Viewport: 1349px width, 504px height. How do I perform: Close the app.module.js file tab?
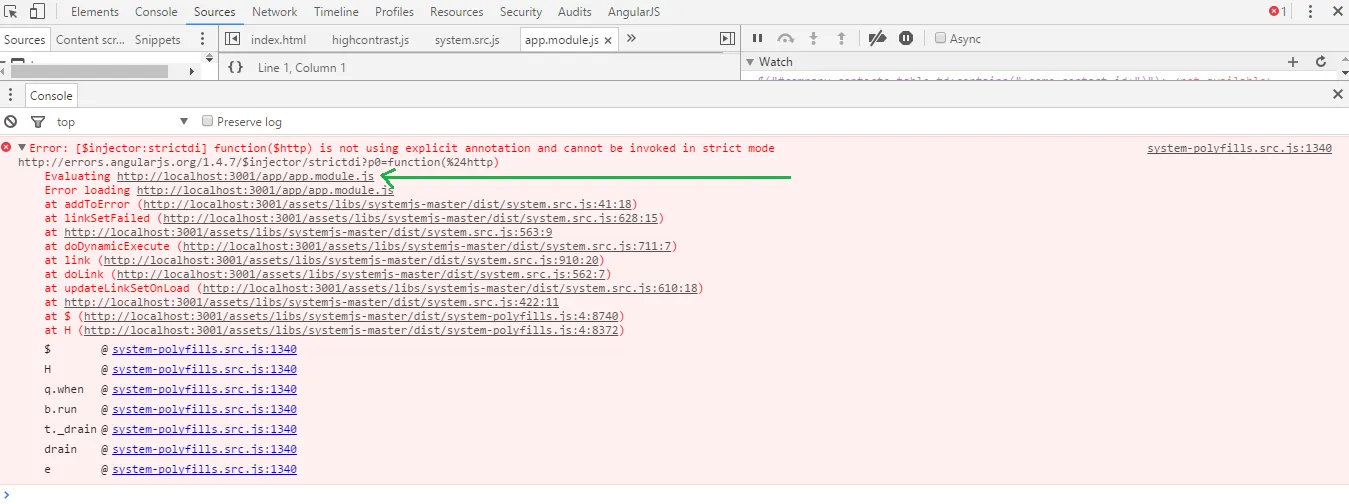tap(608, 40)
